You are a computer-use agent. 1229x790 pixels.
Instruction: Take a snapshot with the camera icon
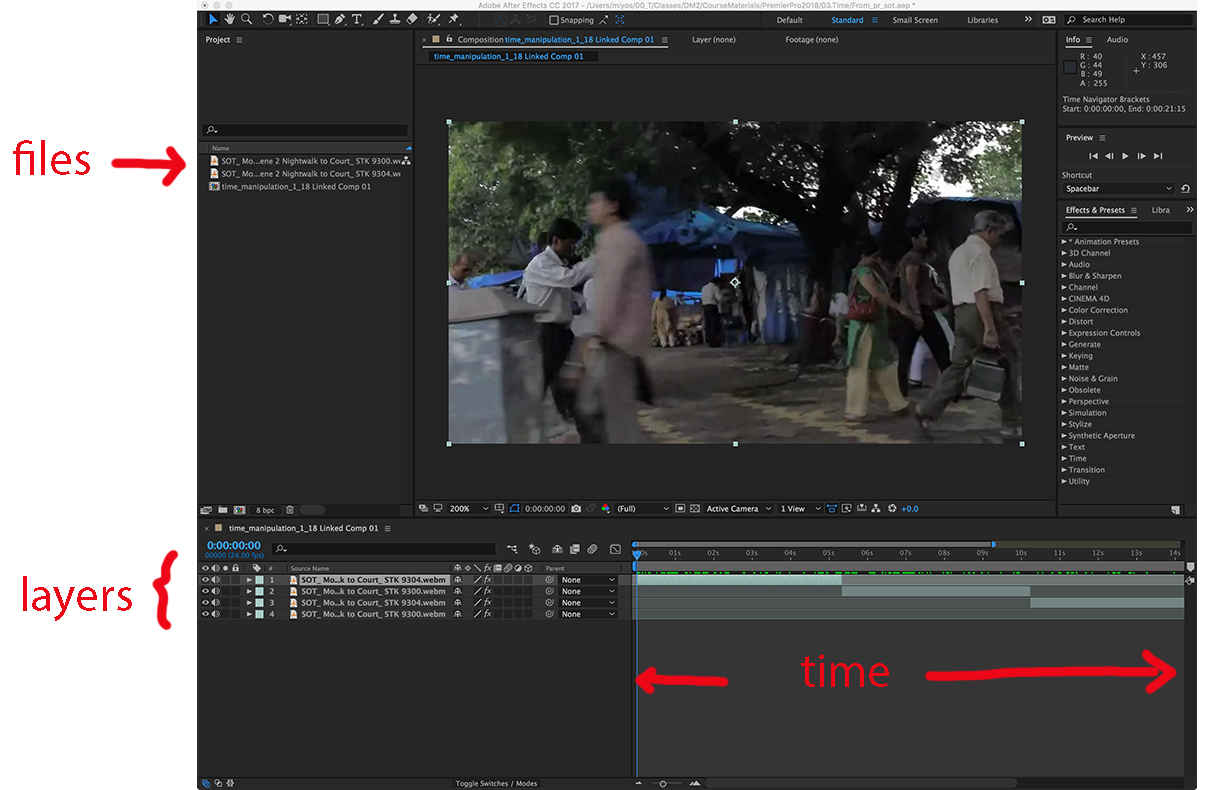pos(575,509)
